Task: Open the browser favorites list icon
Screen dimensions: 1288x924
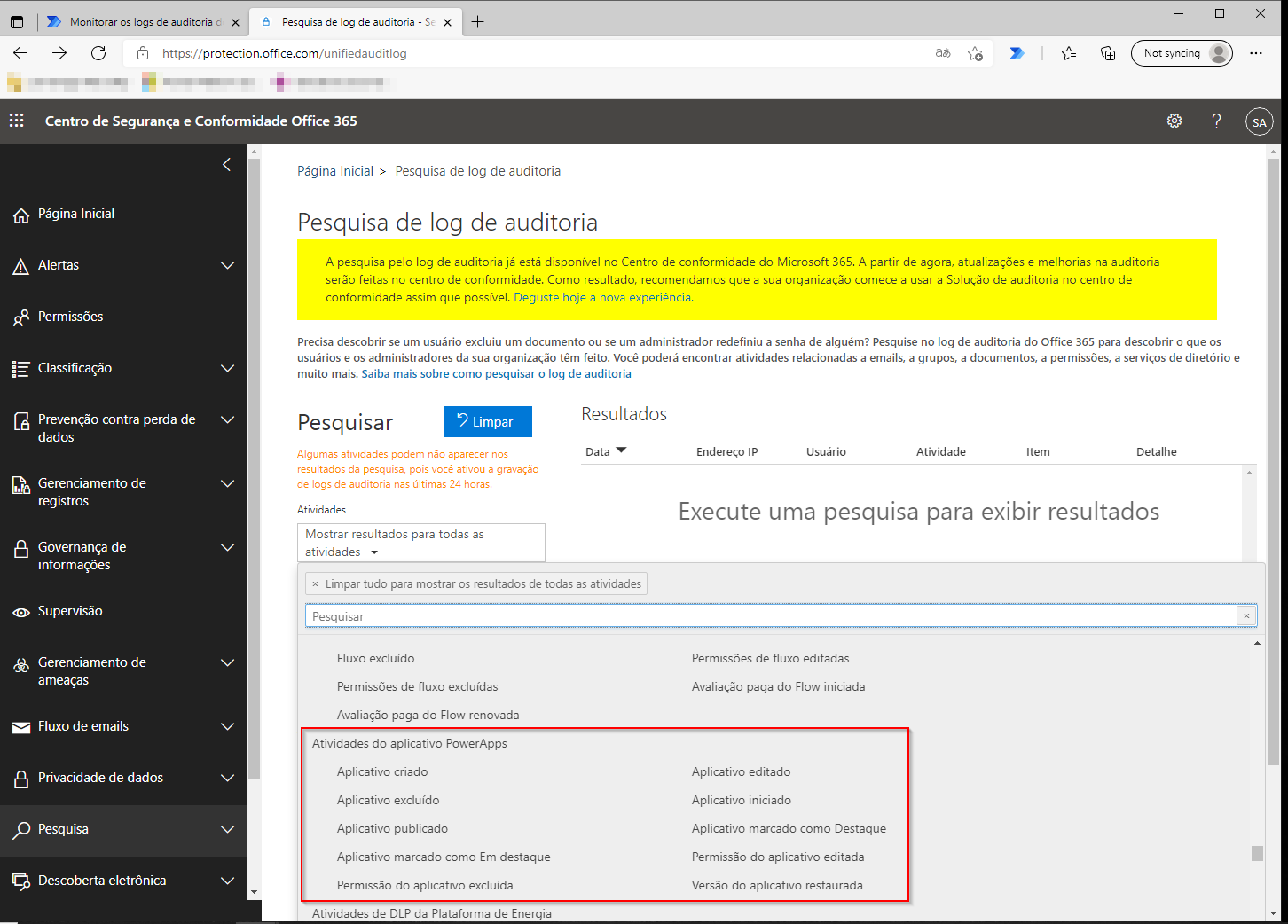Action: tap(1069, 53)
